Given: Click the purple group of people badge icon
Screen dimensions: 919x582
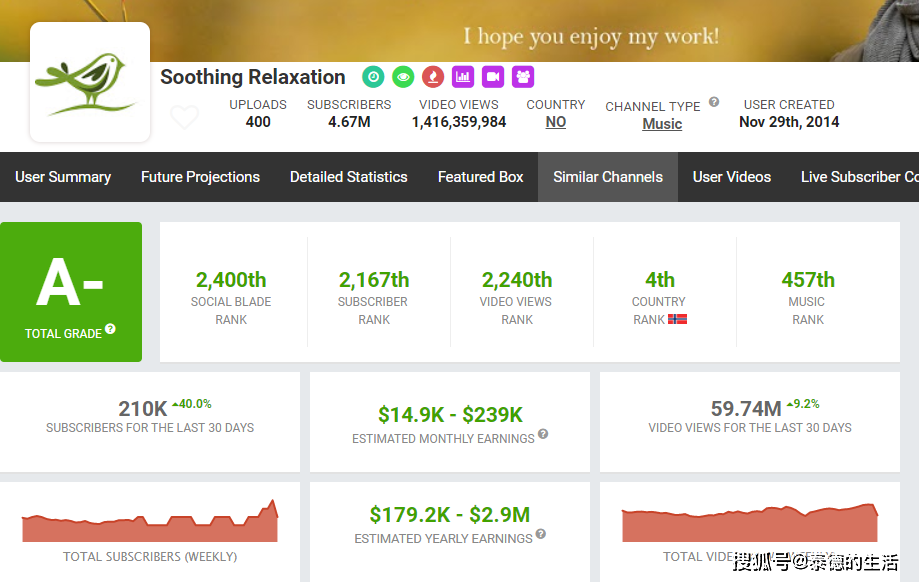Looking at the screenshot, I should coord(523,77).
